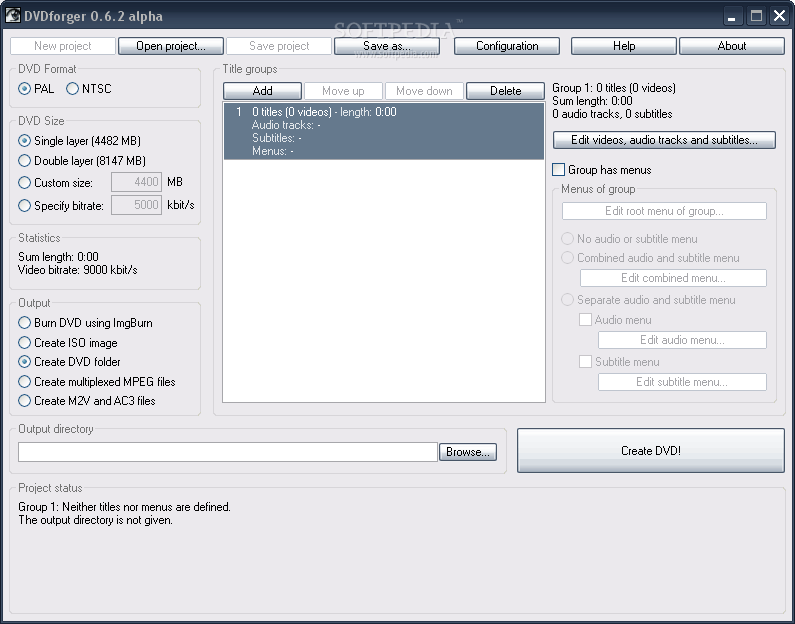
Task: Click Edit audio menu button
Action: [x=682, y=340]
